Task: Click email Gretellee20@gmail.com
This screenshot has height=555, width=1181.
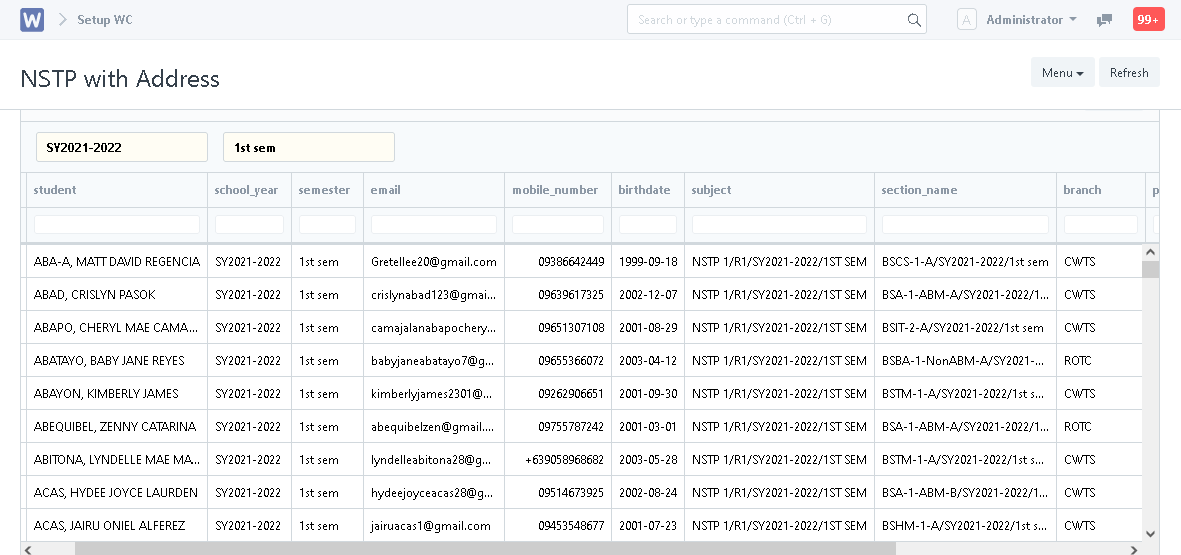Action: click(434, 262)
